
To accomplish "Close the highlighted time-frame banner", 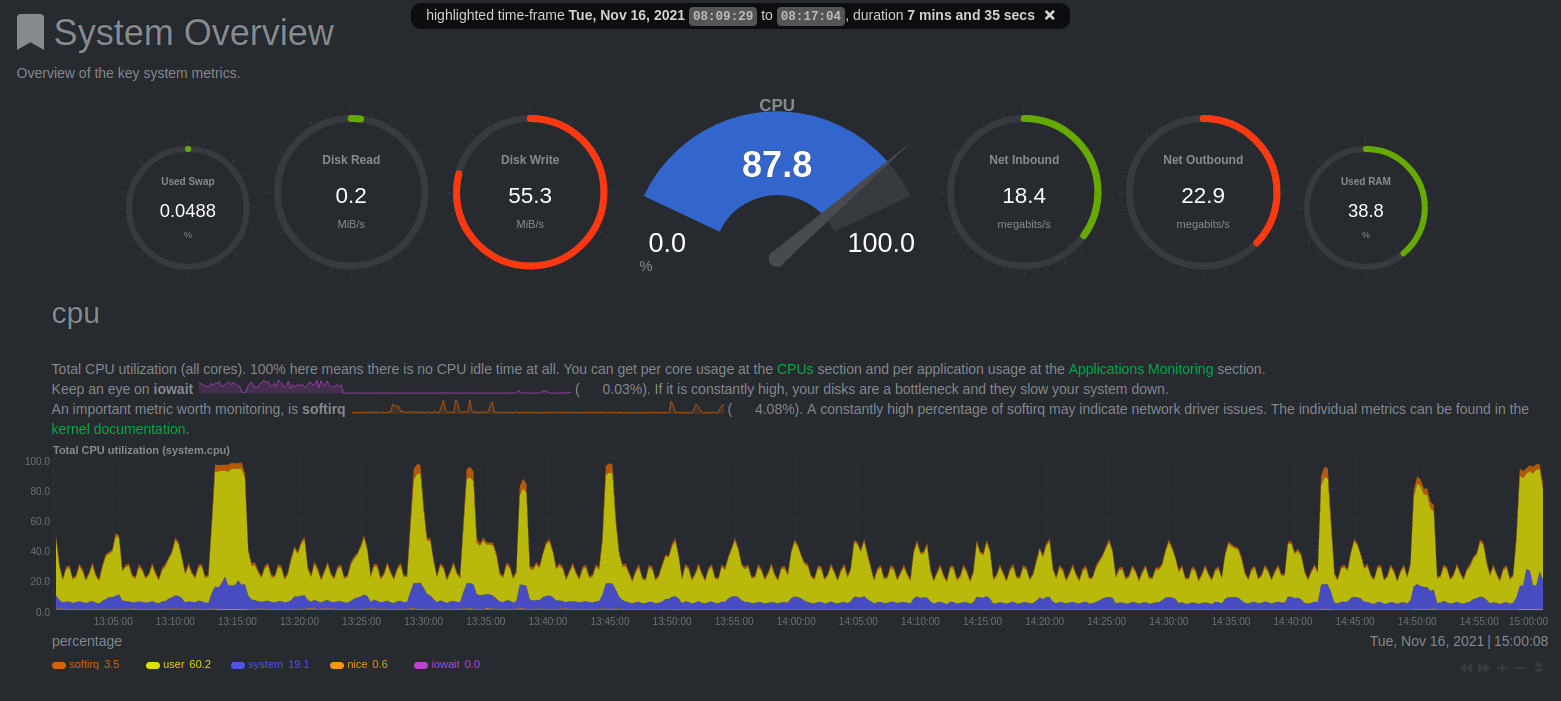I will tap(1049, 15).
